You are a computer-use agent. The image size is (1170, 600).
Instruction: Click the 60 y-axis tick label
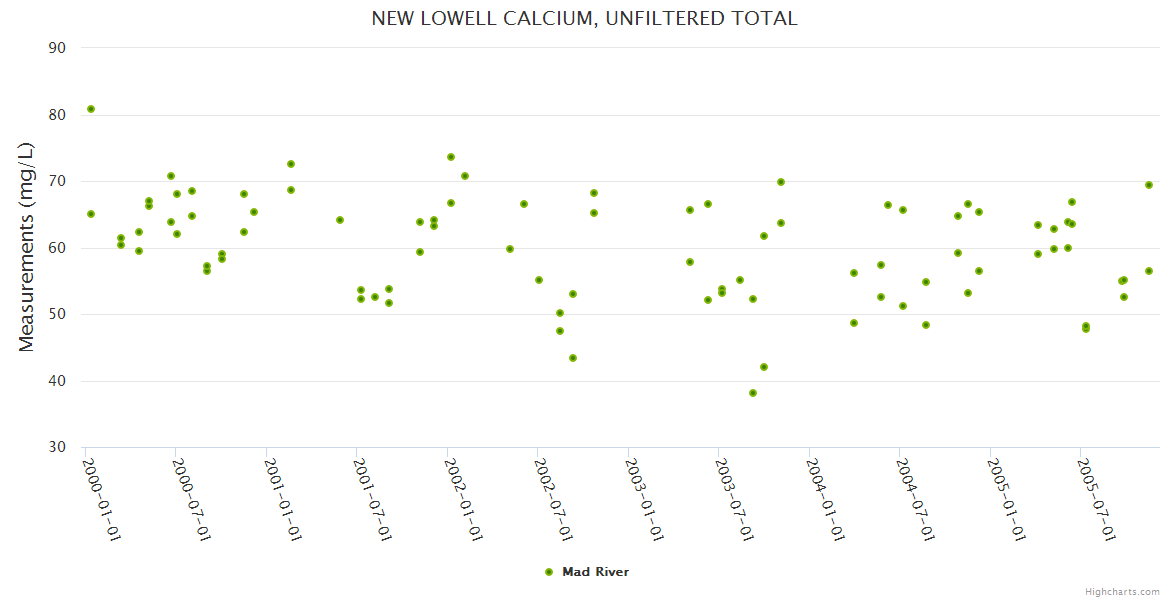57,248
